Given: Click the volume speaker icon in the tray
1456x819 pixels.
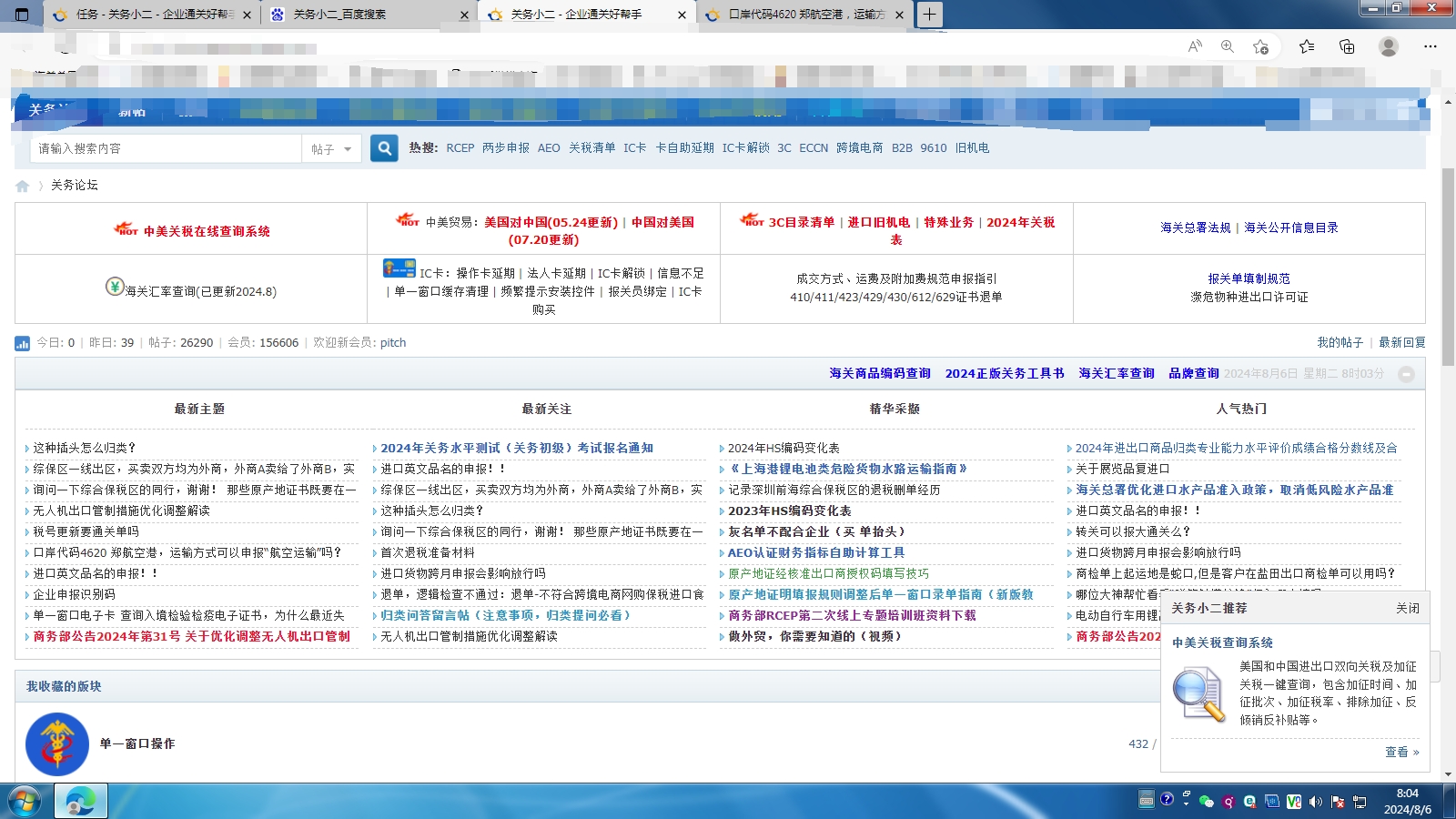Looking at the screenshot, I should tap(1316, 802).
